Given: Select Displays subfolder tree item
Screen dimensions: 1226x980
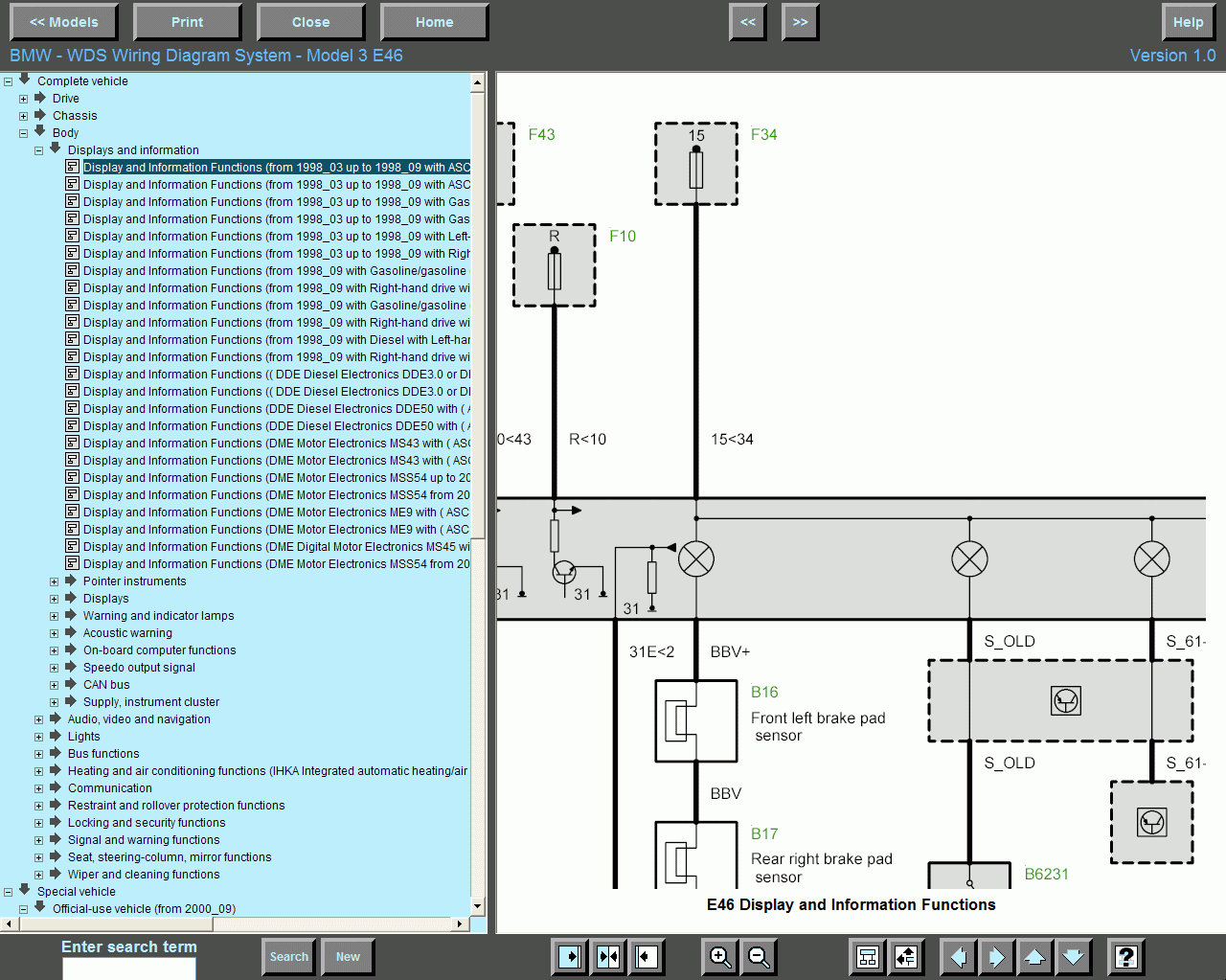Looking at the screenshot, I should pos(105,599).
